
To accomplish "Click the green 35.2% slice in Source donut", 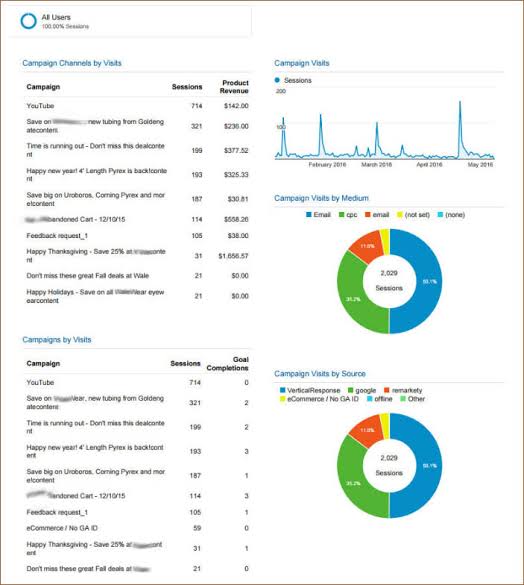I will click(353, 483).
